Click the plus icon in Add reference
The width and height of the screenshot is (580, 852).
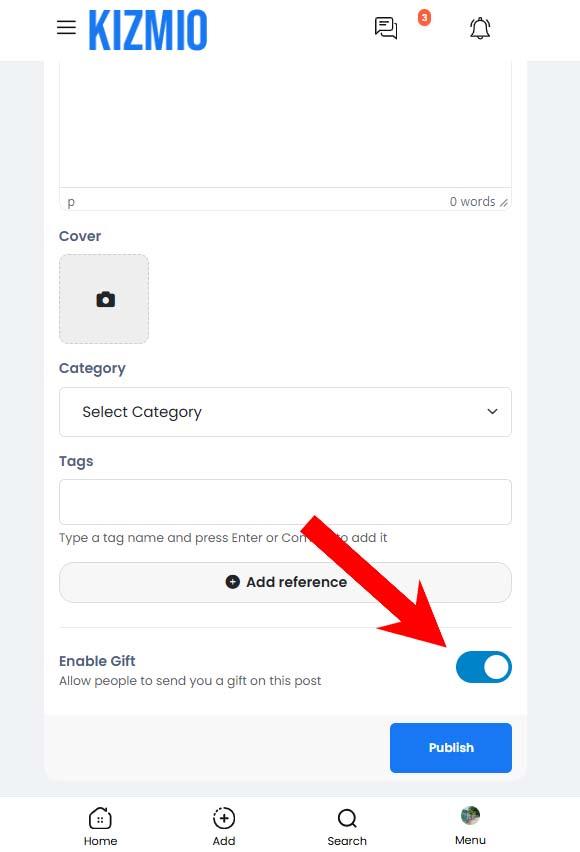pos(233,582)
